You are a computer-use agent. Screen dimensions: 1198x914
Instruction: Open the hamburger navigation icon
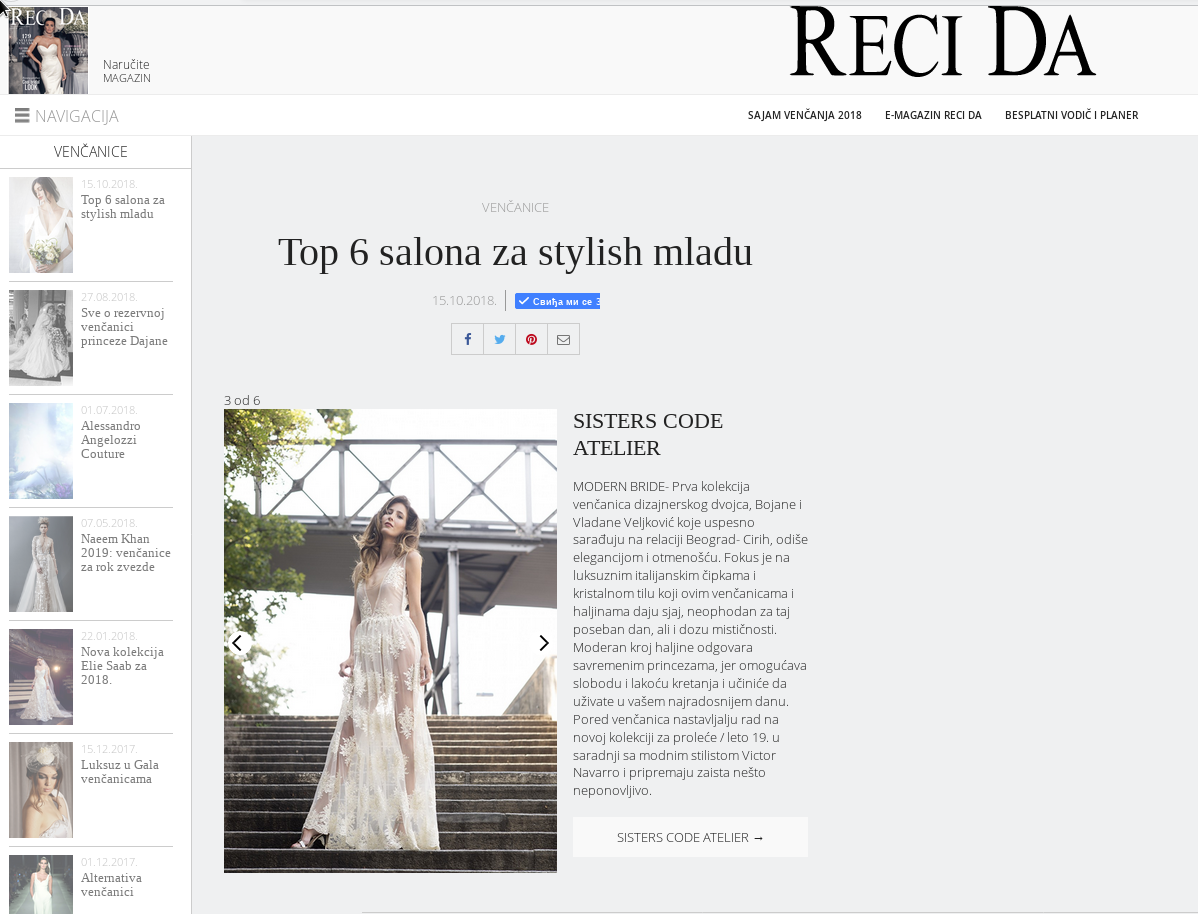[22, 115]
